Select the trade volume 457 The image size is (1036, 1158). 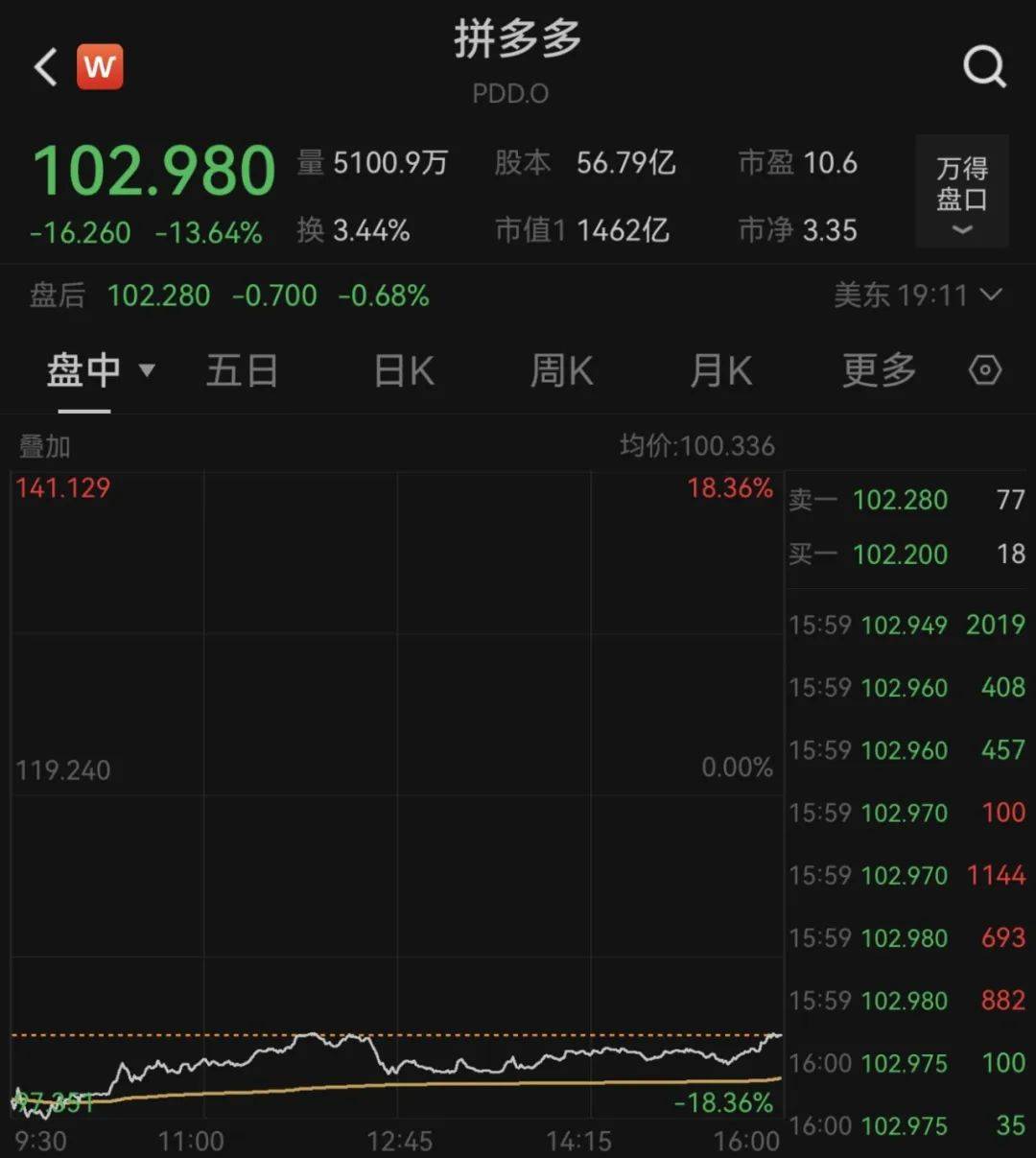point(1003,749)
